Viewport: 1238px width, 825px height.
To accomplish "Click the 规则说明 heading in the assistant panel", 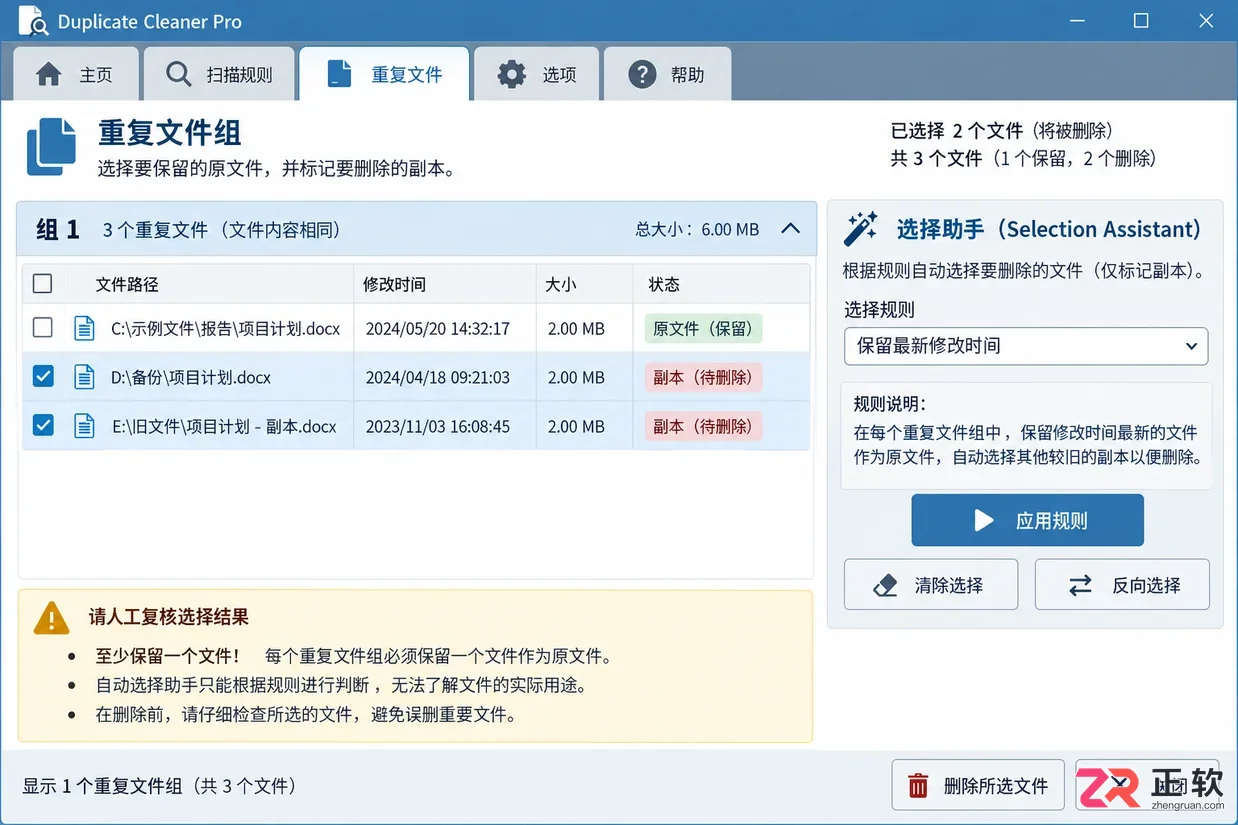I will point(890,404).
